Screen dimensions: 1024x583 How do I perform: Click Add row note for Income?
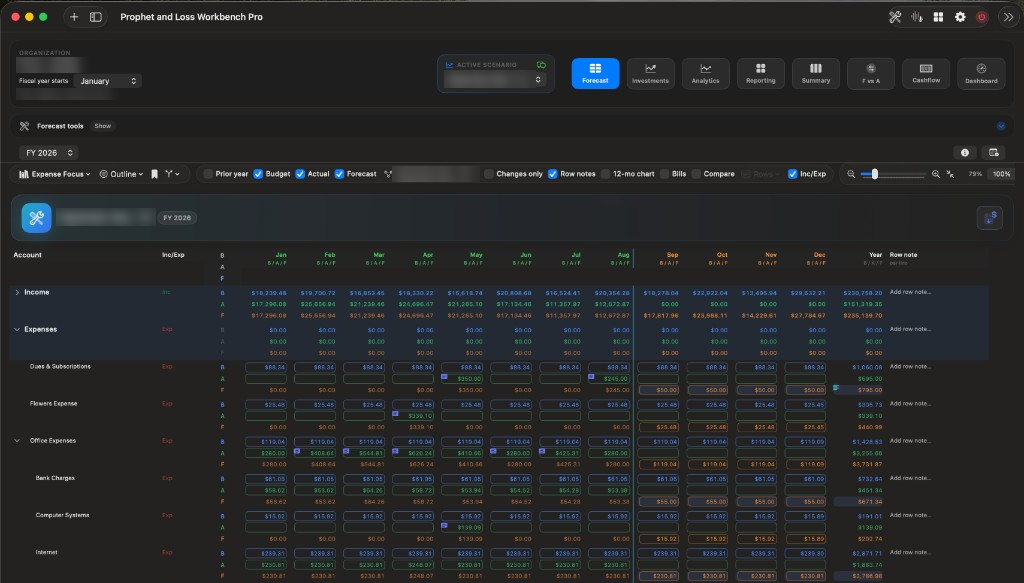pos(910,292)
